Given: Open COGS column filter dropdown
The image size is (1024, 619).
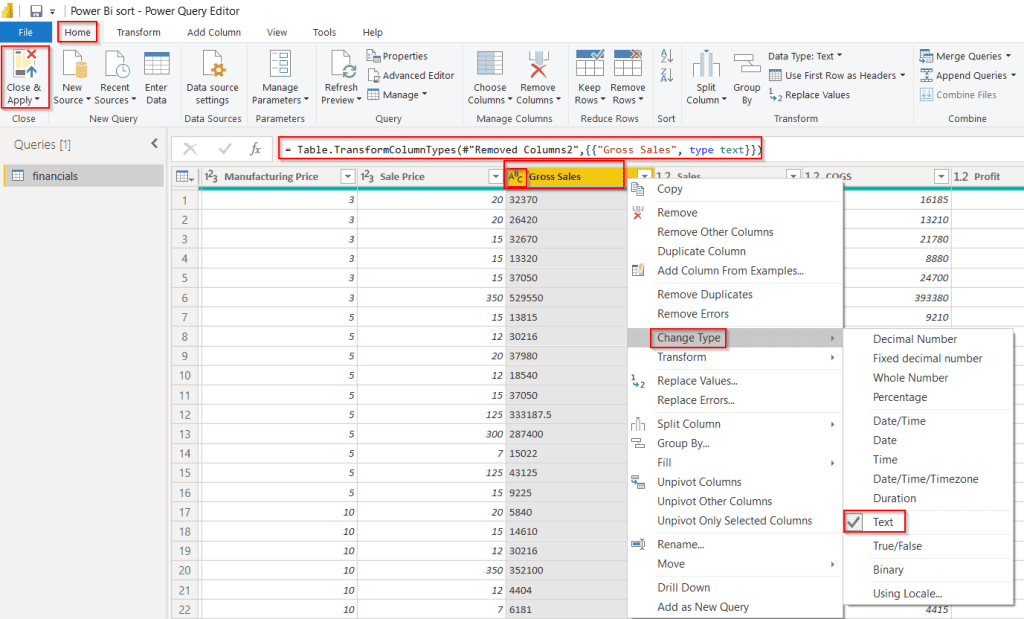Looking at the screenshot, I should tap(941, 176).
